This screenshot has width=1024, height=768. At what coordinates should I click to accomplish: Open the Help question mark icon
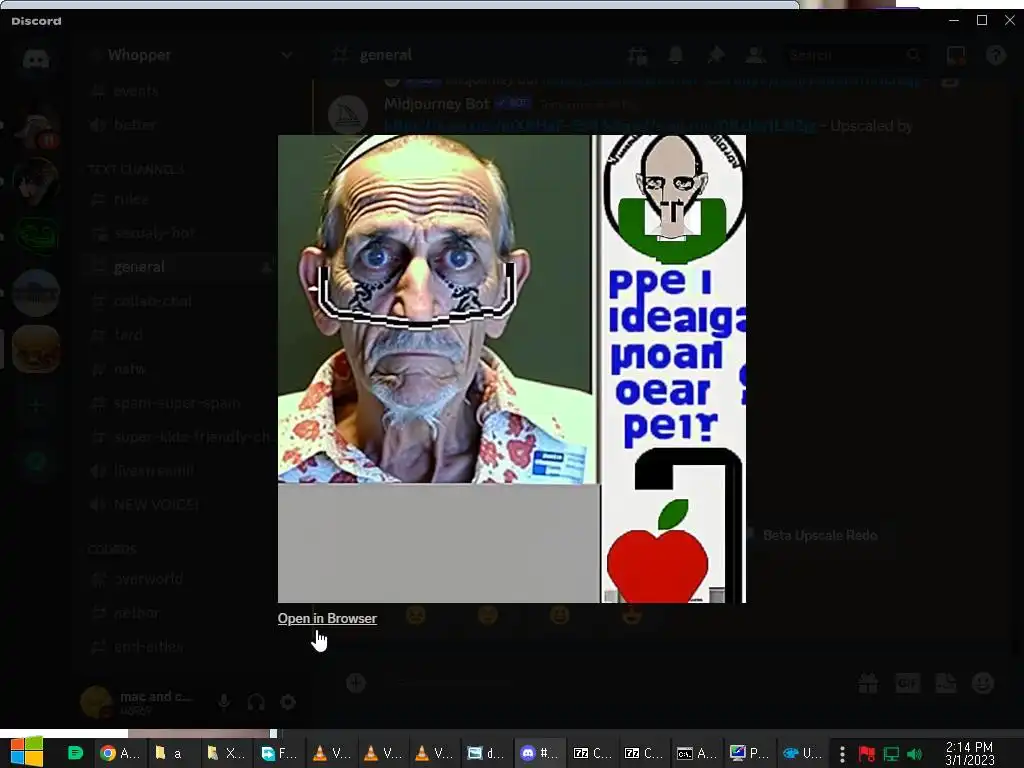[996, 56]
